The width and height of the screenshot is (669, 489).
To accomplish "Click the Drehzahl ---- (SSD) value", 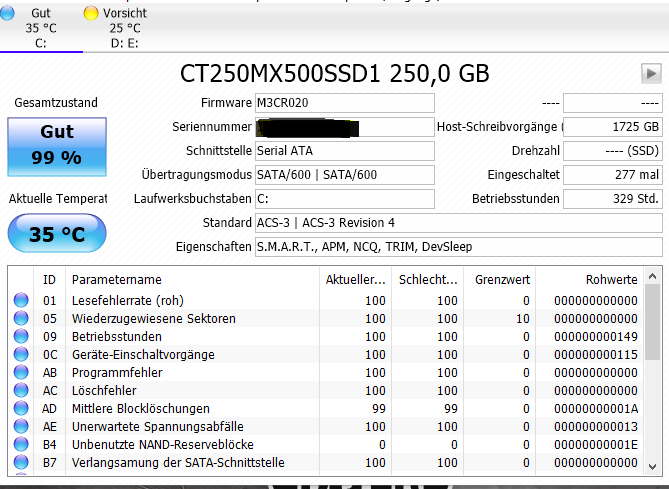I will [x=613, y=151].
